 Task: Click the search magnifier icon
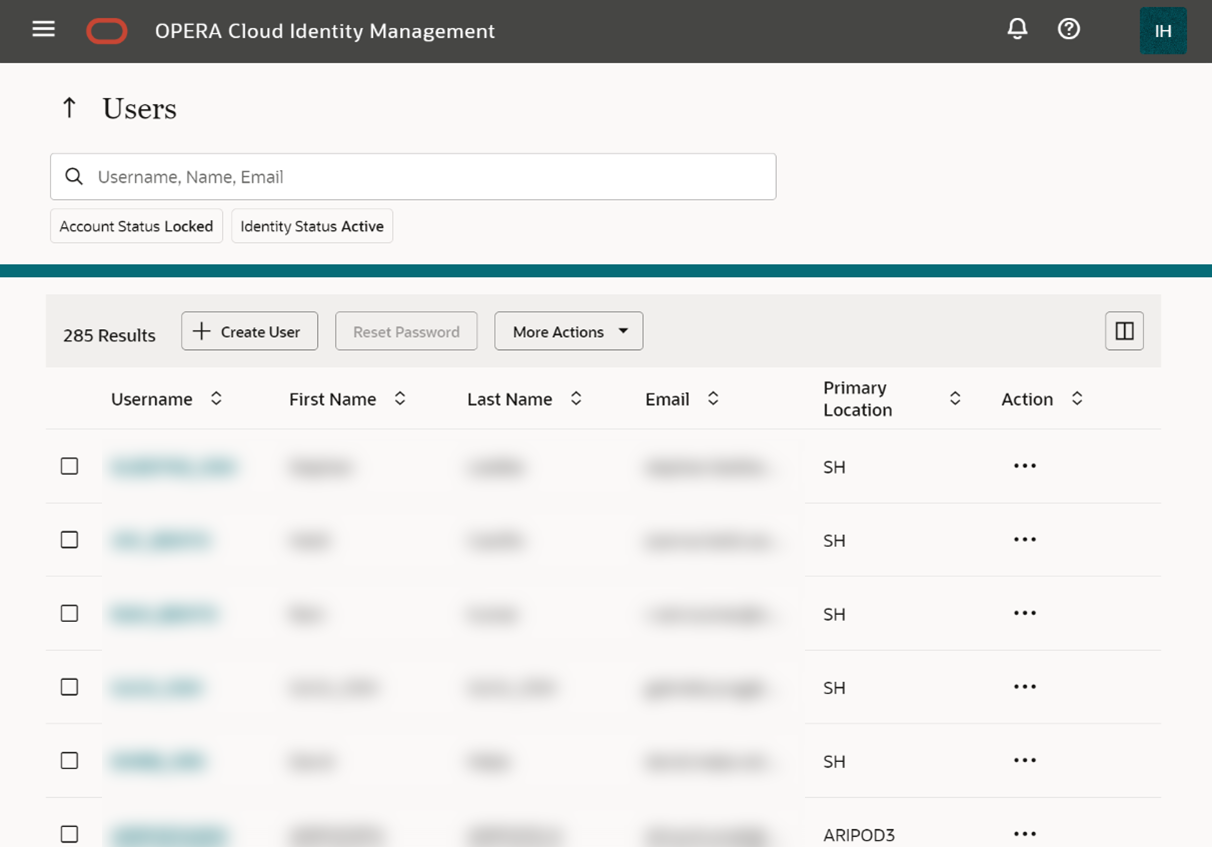point(74,177)
